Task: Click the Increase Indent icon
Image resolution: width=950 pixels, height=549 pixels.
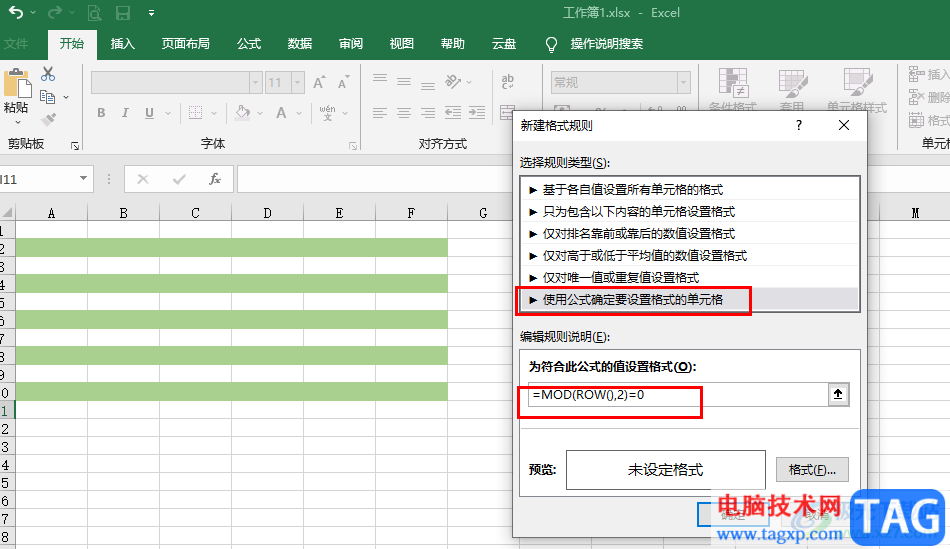Action: pos(477,113)
